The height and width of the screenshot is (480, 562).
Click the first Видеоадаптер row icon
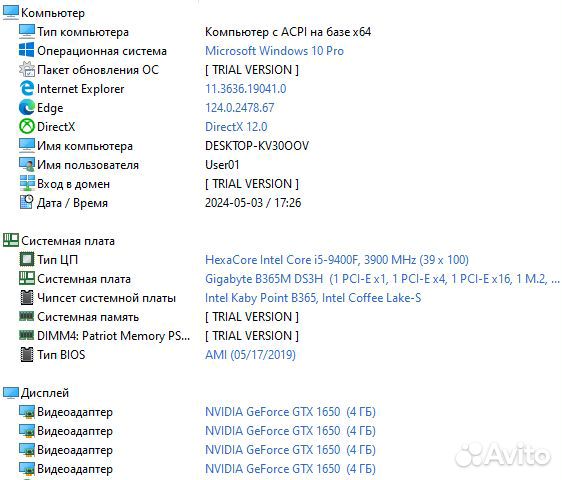point(27,412)
